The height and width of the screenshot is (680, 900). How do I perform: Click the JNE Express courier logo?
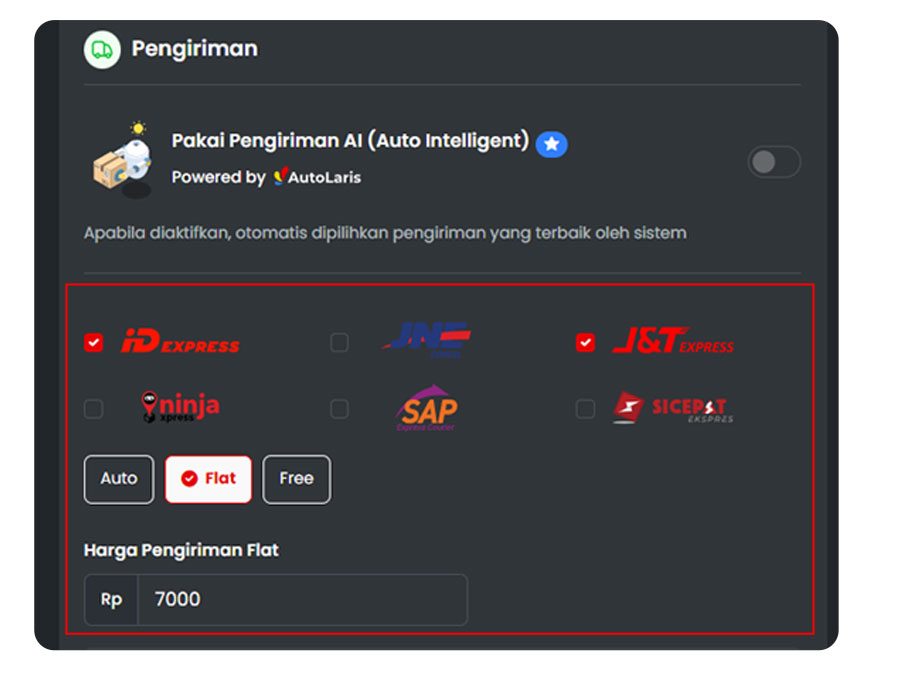coord(427,341)
